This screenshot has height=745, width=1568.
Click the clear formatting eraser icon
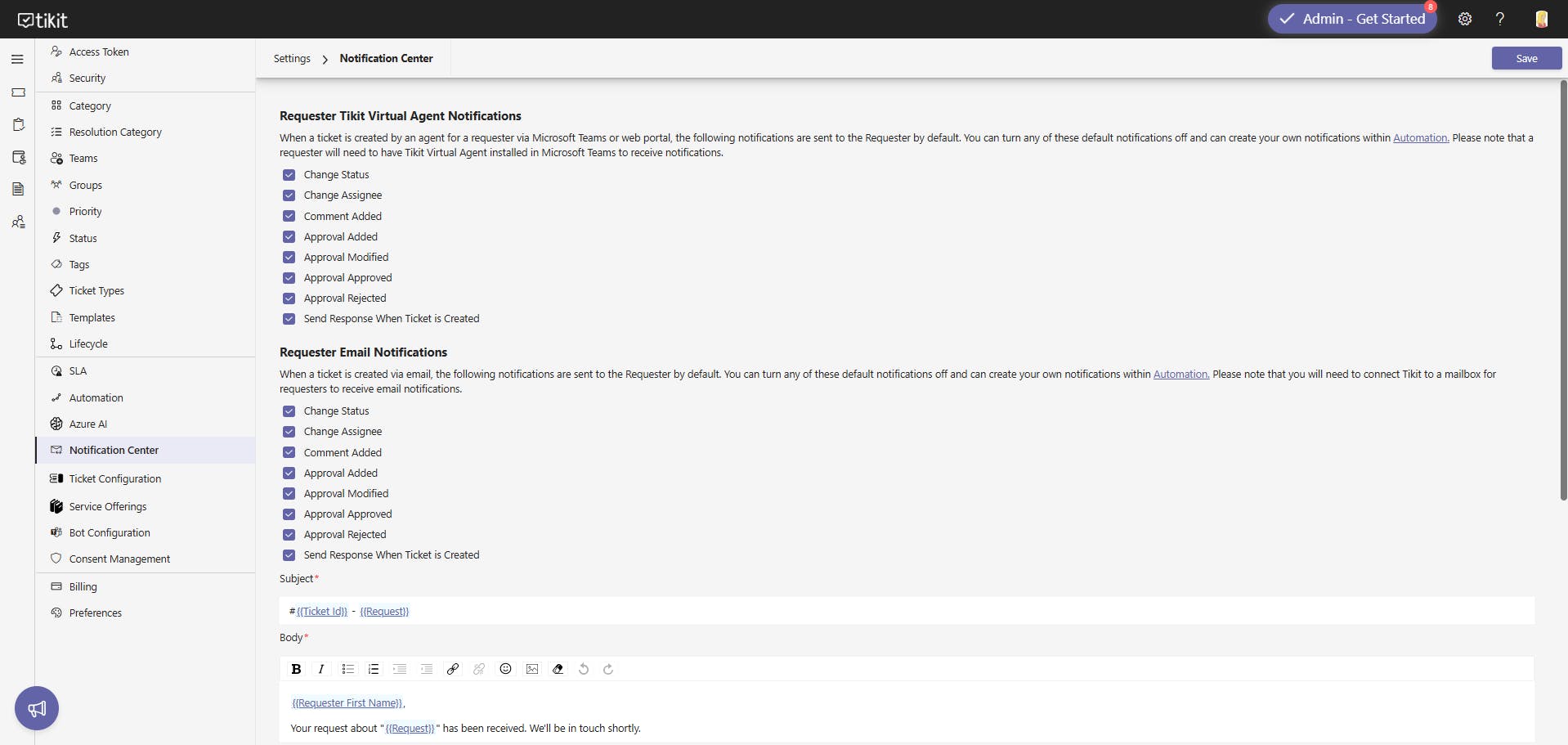(558, 669)
